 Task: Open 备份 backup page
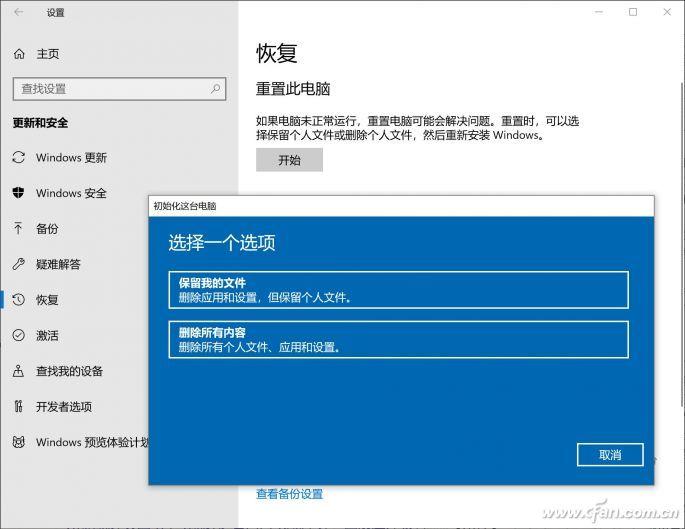pos(47,228)
